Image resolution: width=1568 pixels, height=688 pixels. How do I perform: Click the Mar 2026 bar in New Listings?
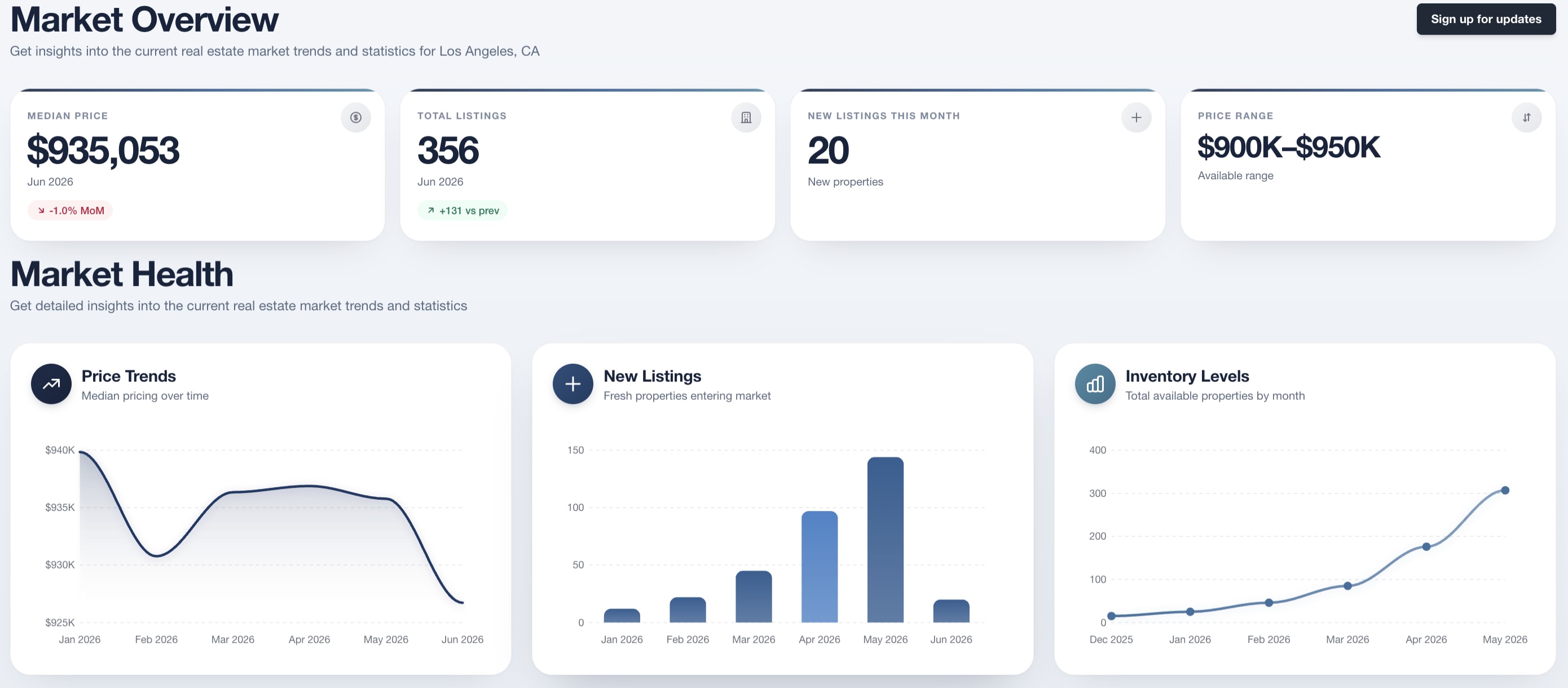(754, 597)
